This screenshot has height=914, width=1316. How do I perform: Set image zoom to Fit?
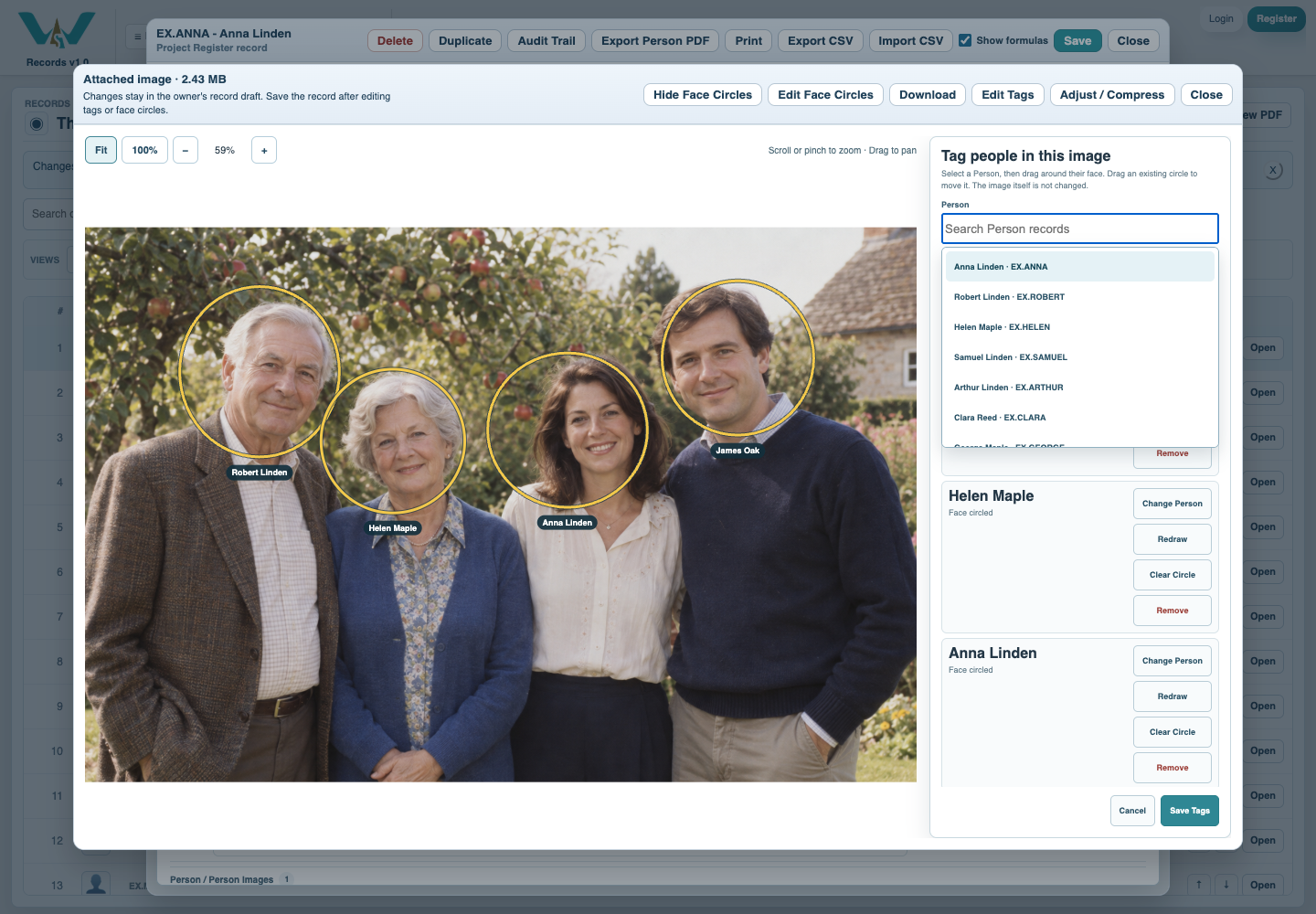tap(101, 150)
